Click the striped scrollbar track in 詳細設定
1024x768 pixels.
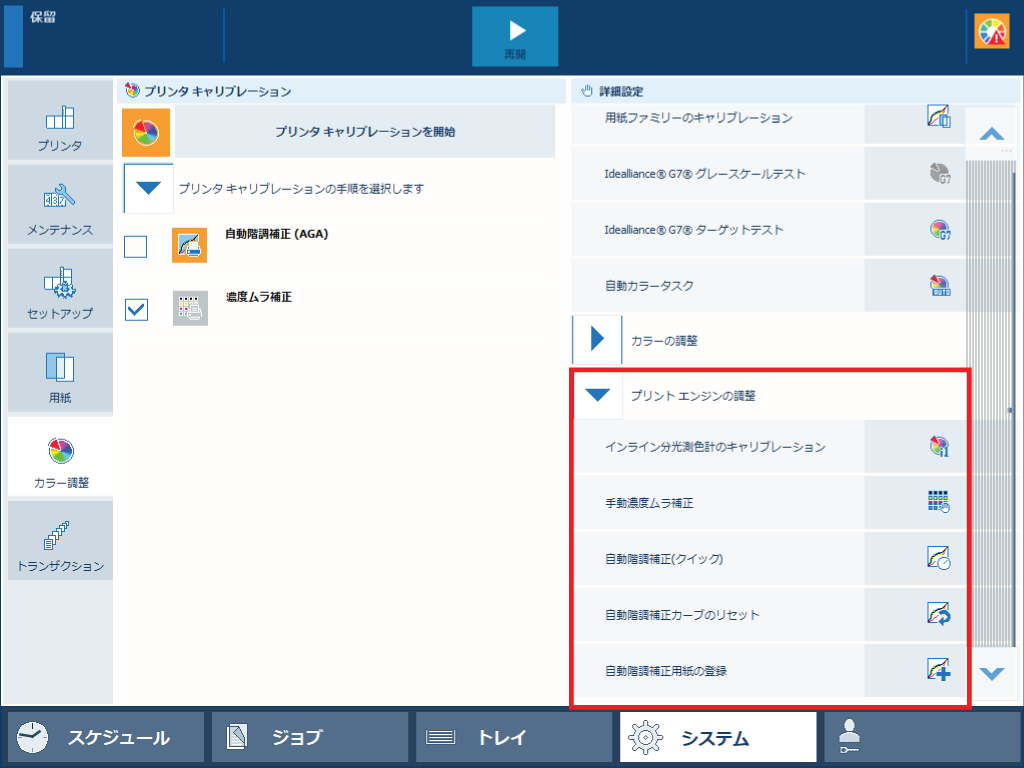[x=991, y=404]
